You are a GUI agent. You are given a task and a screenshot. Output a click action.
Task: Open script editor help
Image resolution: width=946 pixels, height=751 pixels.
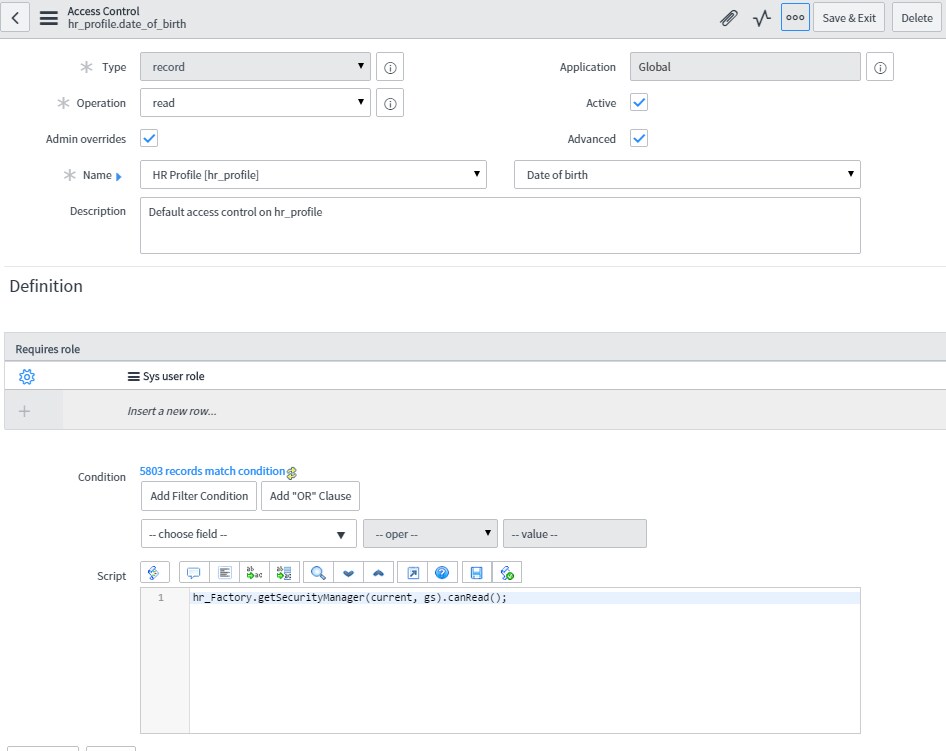442,572
